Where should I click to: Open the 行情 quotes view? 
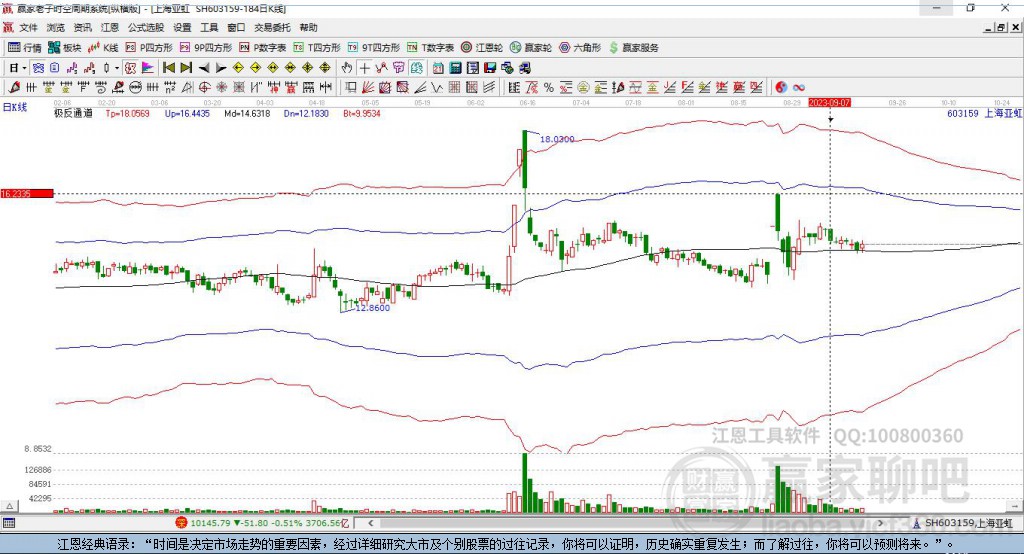pyautogui.click(x=25, y=48)
